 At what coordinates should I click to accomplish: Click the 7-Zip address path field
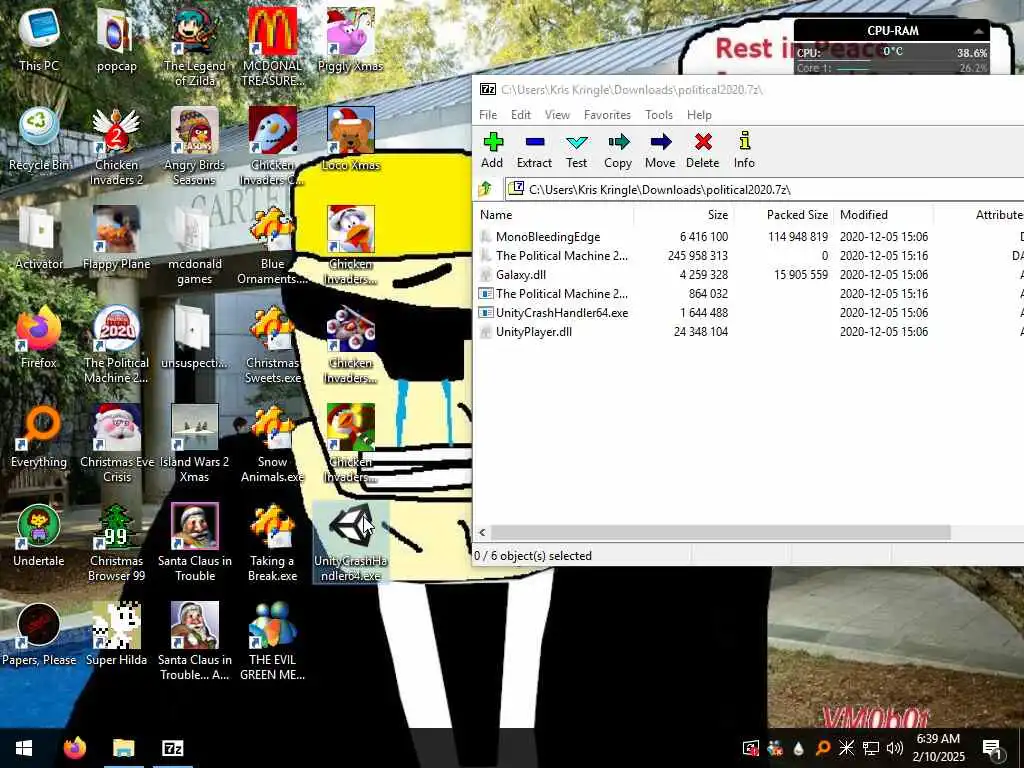765,189
